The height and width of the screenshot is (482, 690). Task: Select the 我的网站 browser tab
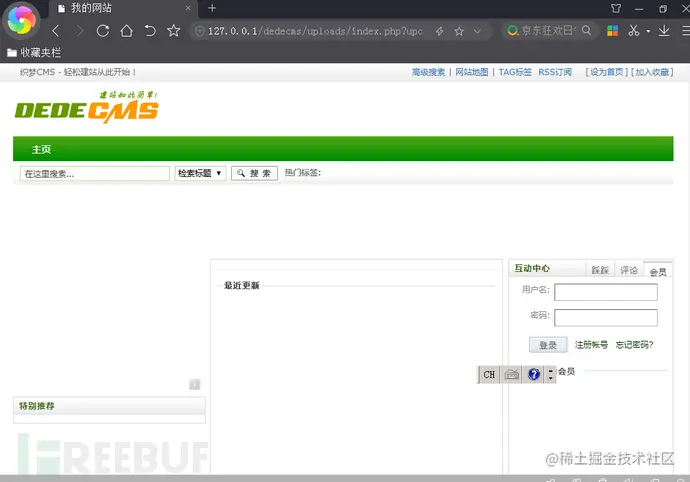pyautogui.click(x=123, y=8)
